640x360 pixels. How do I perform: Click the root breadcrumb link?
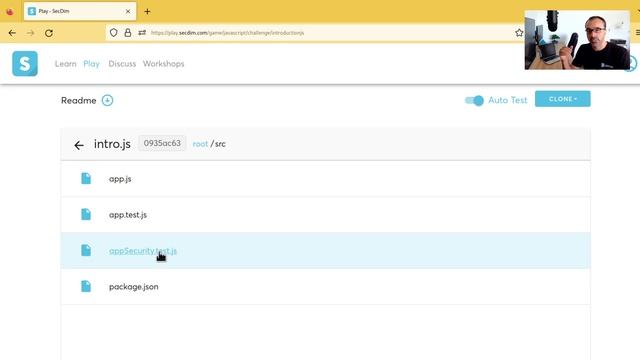[200, 144]
